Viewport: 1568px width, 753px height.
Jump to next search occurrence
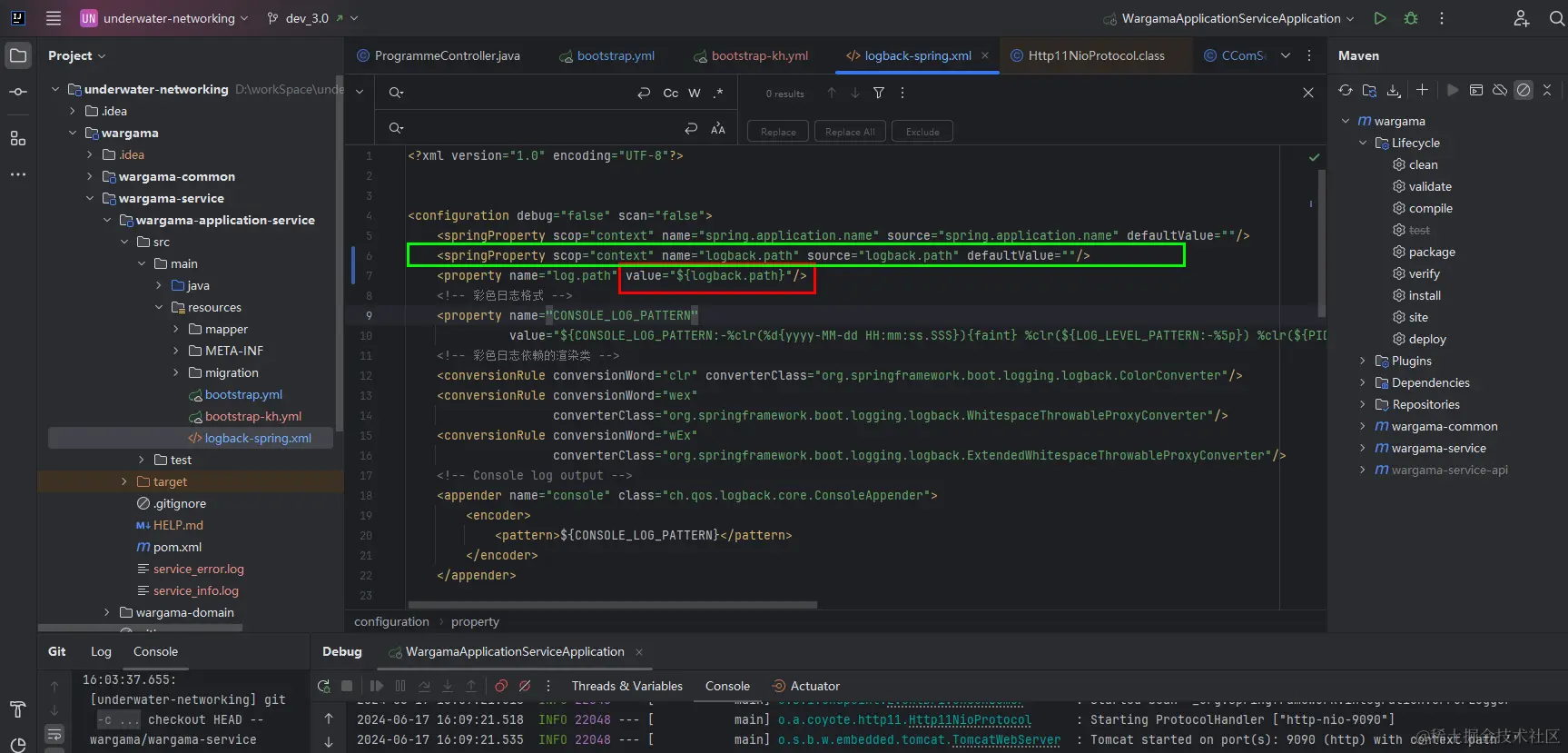point(855,93)
